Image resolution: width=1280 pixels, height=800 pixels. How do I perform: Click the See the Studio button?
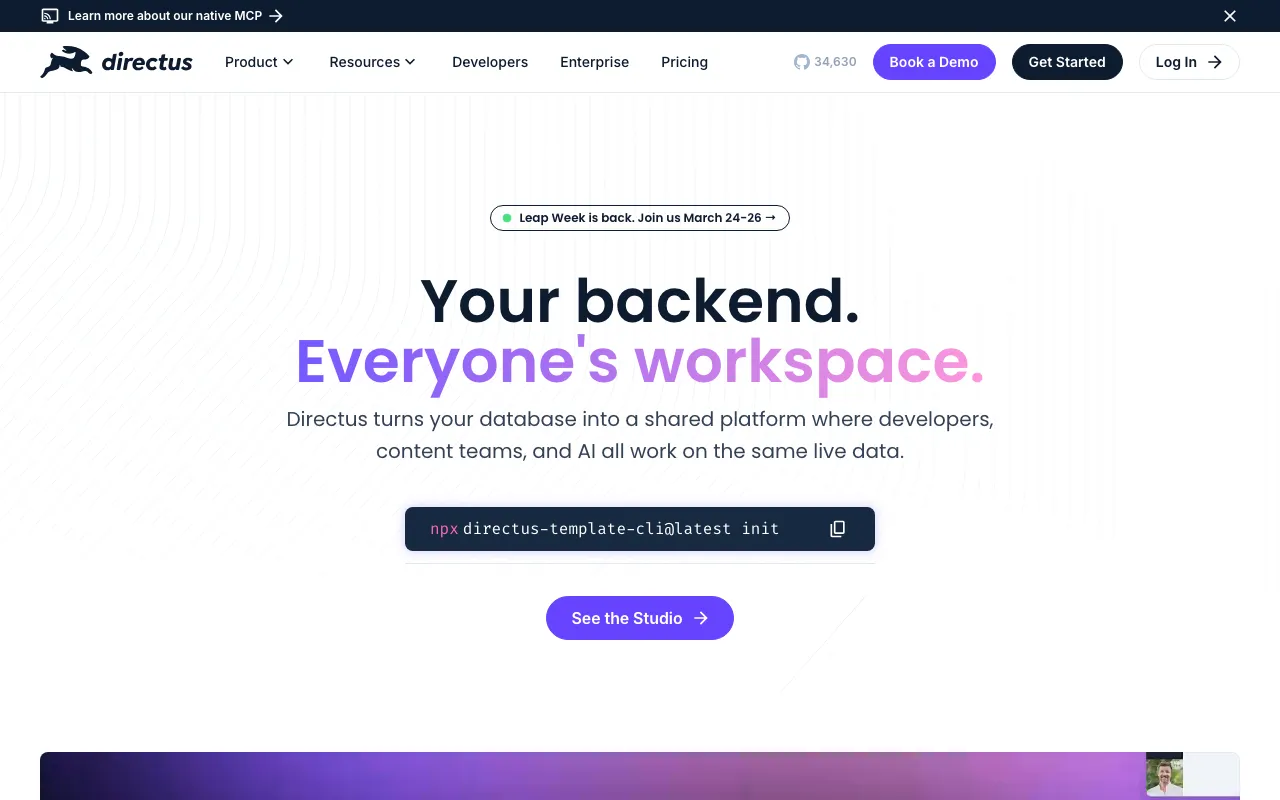(640, 617)
